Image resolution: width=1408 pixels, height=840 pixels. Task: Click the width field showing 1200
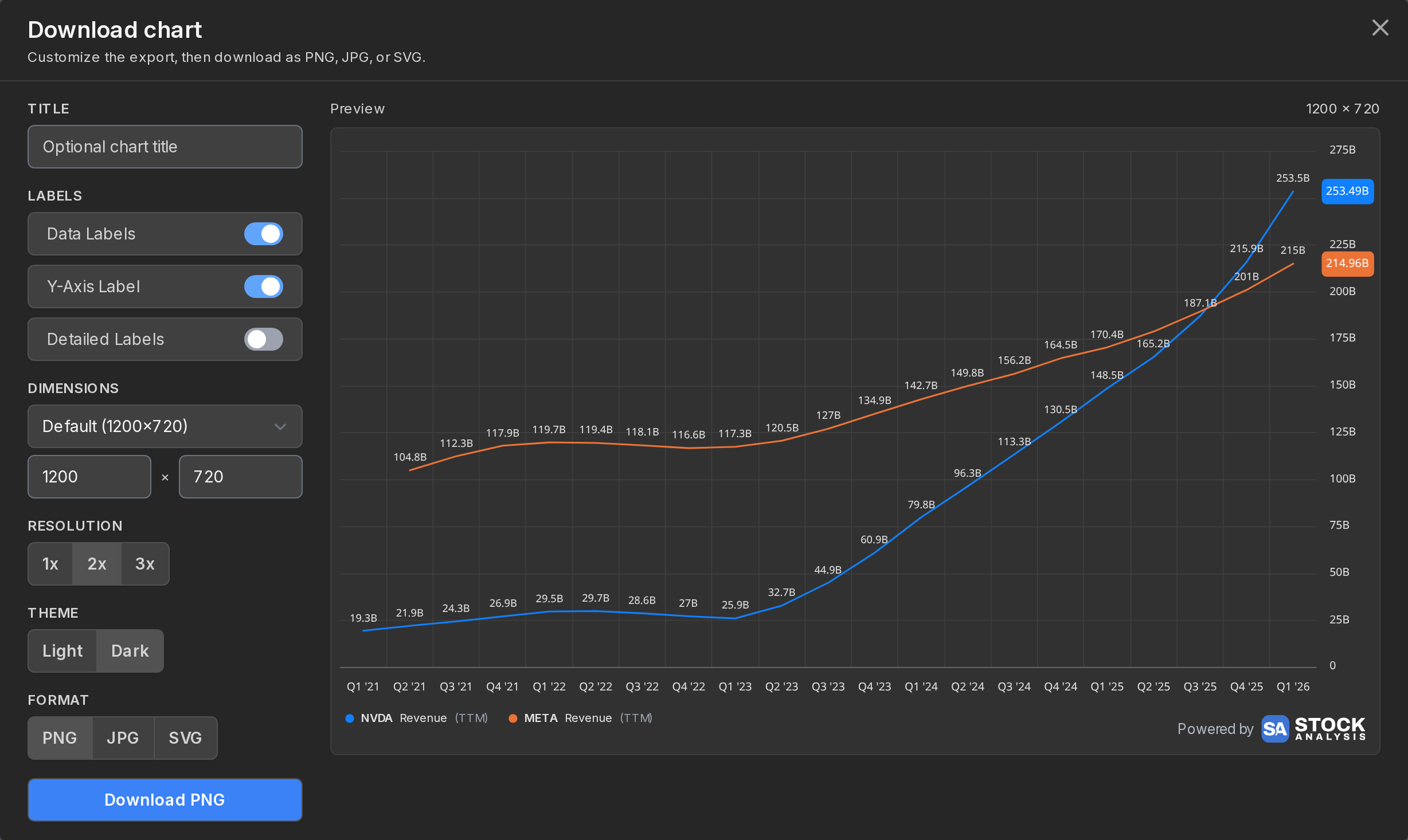click(x=89, y=477)
